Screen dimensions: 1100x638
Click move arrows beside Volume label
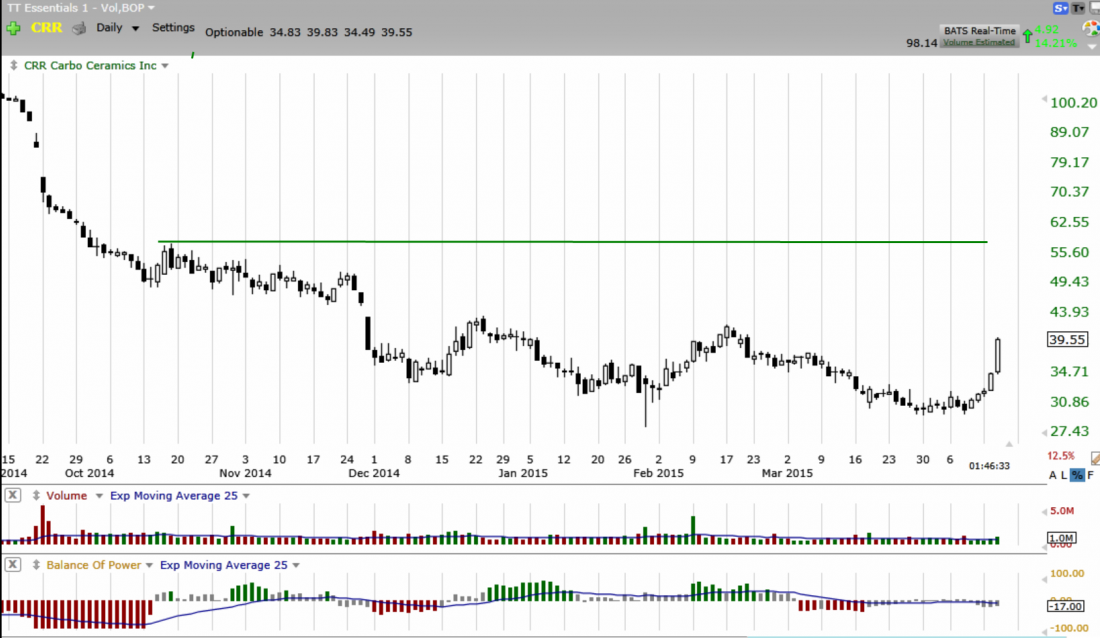pyautogui.click(x=36, y=495)
